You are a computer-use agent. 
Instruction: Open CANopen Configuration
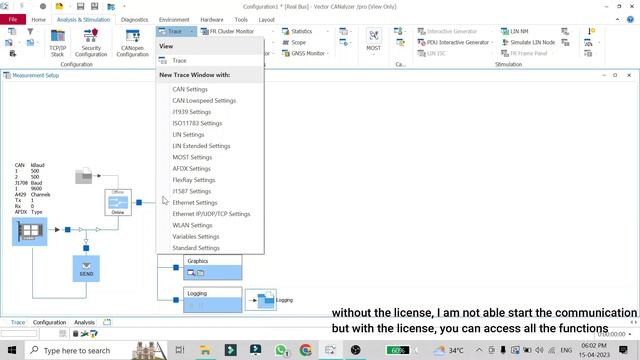pyautogui.click(x=133, y=42)
